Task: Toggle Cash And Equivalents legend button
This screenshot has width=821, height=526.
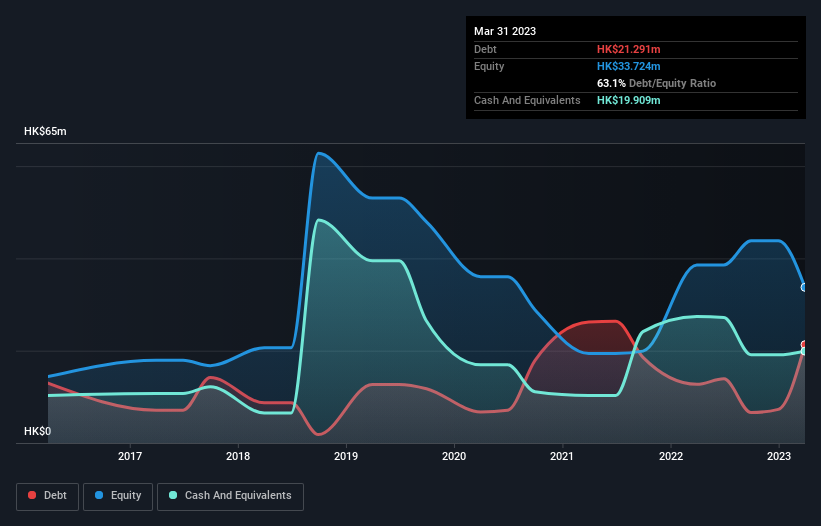Action: pyautogui.click(x=230, y=496)
